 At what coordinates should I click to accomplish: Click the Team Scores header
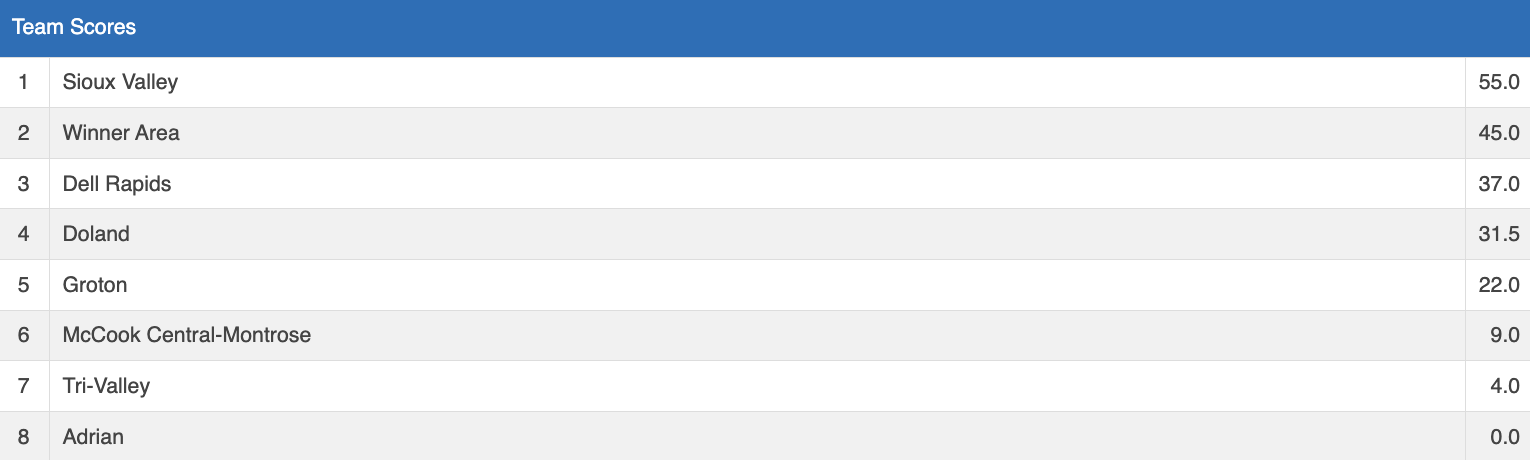click(74, 28)
